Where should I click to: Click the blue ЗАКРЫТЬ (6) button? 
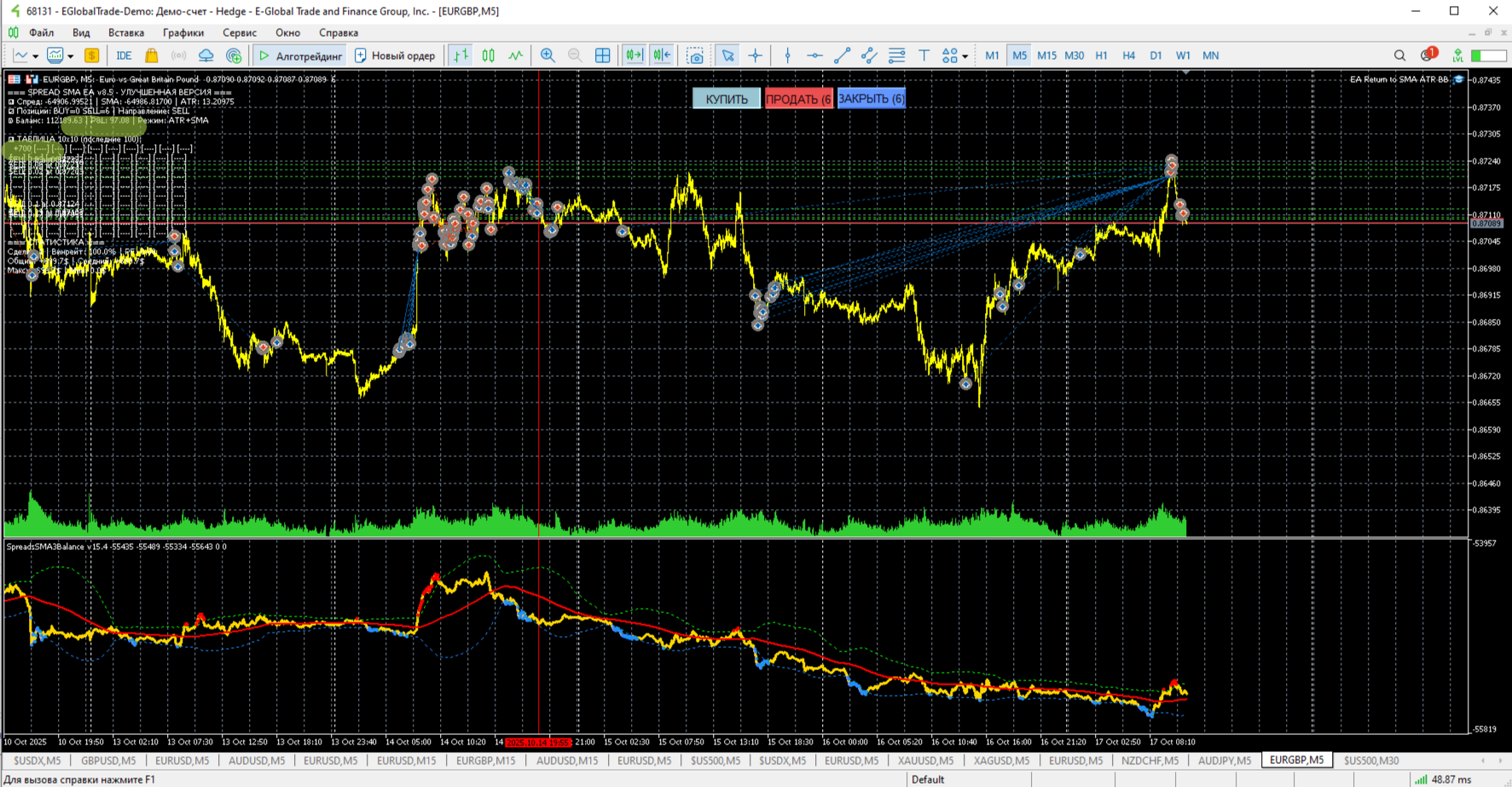pos(872,99)
